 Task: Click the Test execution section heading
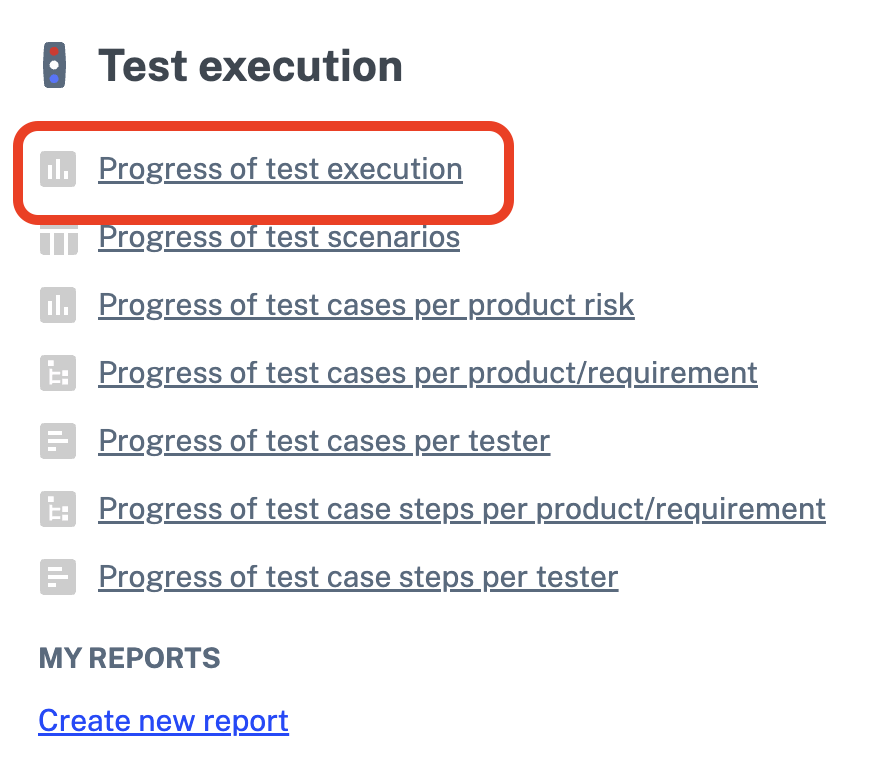click(x=250, y=66)
